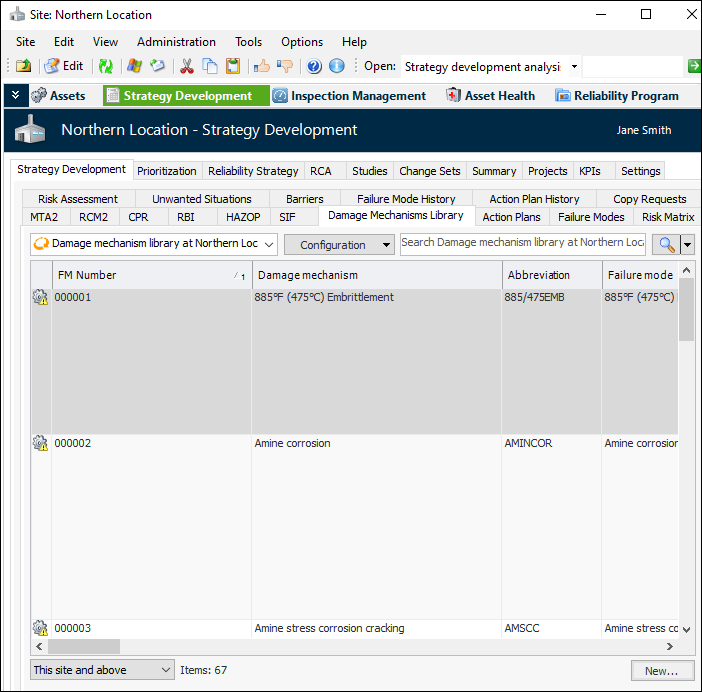702x692 pixels.
Task: Sort by the Damage mechanism column header
Action: pyautogui.click(x=377, y=275)
